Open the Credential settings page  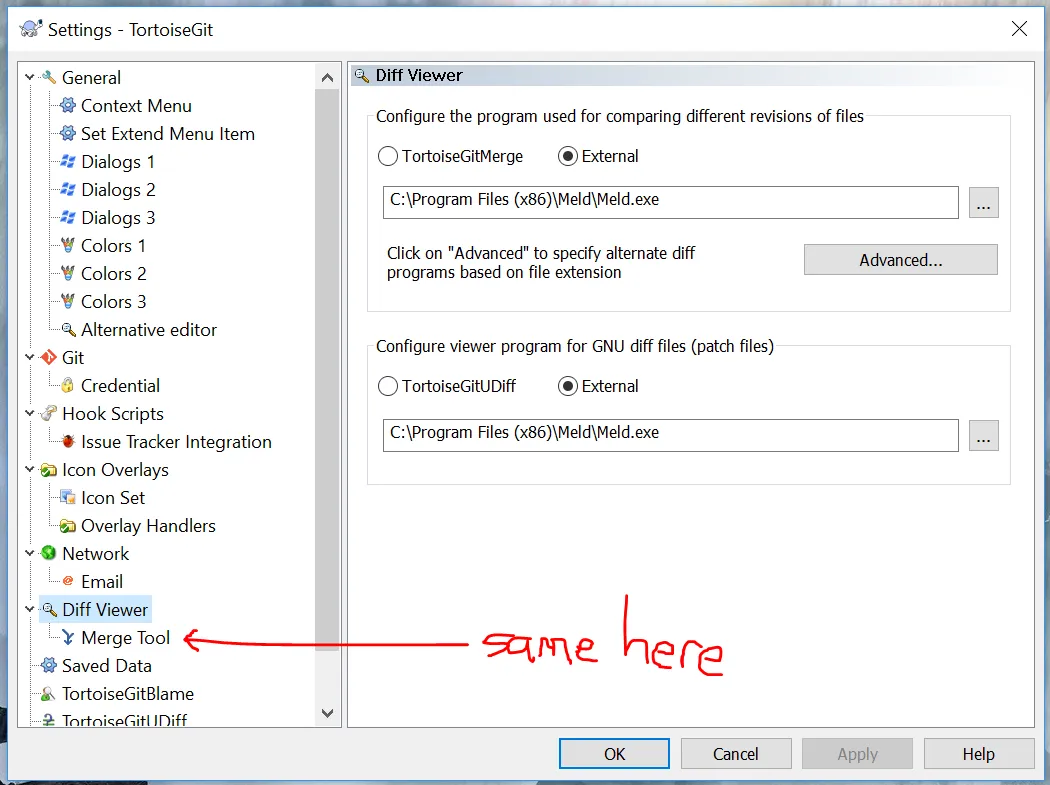pyautogui.click(x=120, y=386)
